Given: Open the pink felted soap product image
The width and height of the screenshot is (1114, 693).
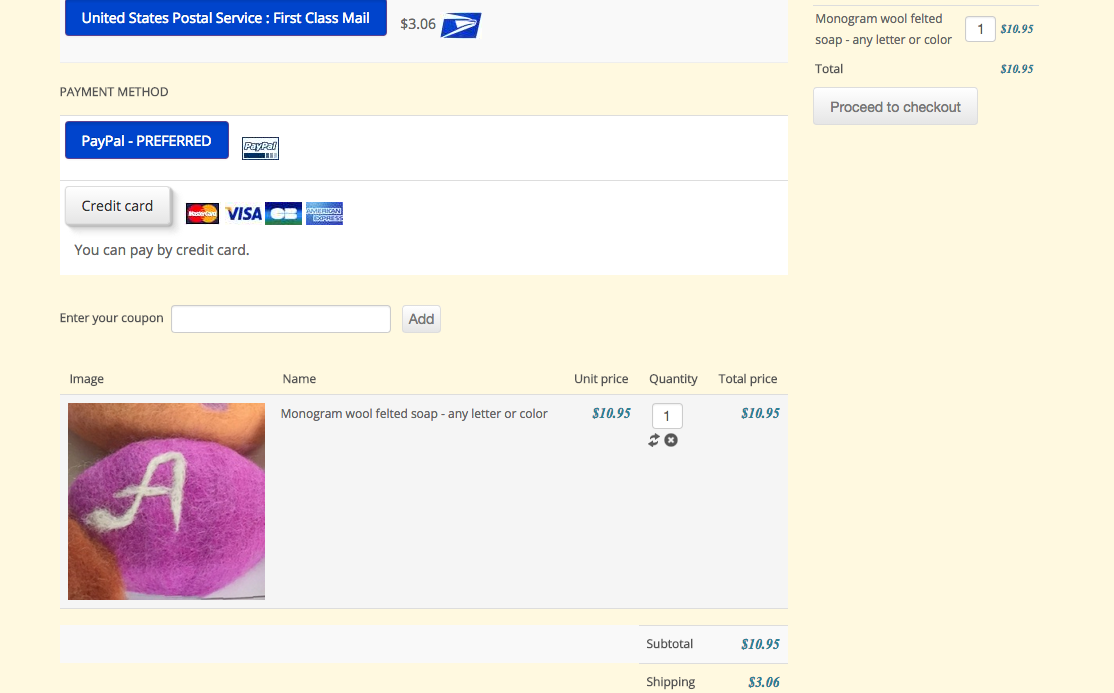Looking at the screenshot, I should click(x=166, y=501).
